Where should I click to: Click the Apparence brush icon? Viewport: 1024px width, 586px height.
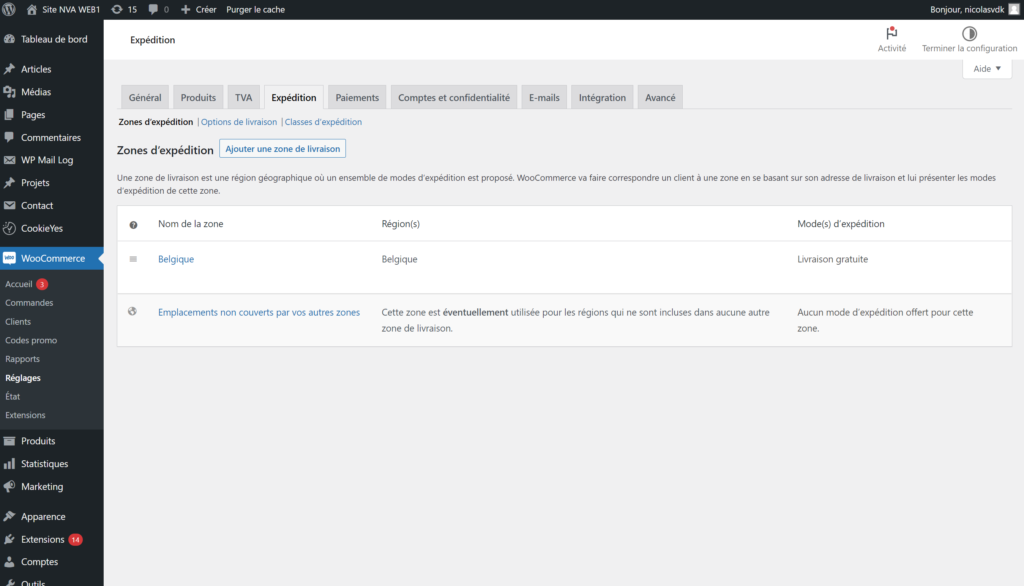pos(9,516)
